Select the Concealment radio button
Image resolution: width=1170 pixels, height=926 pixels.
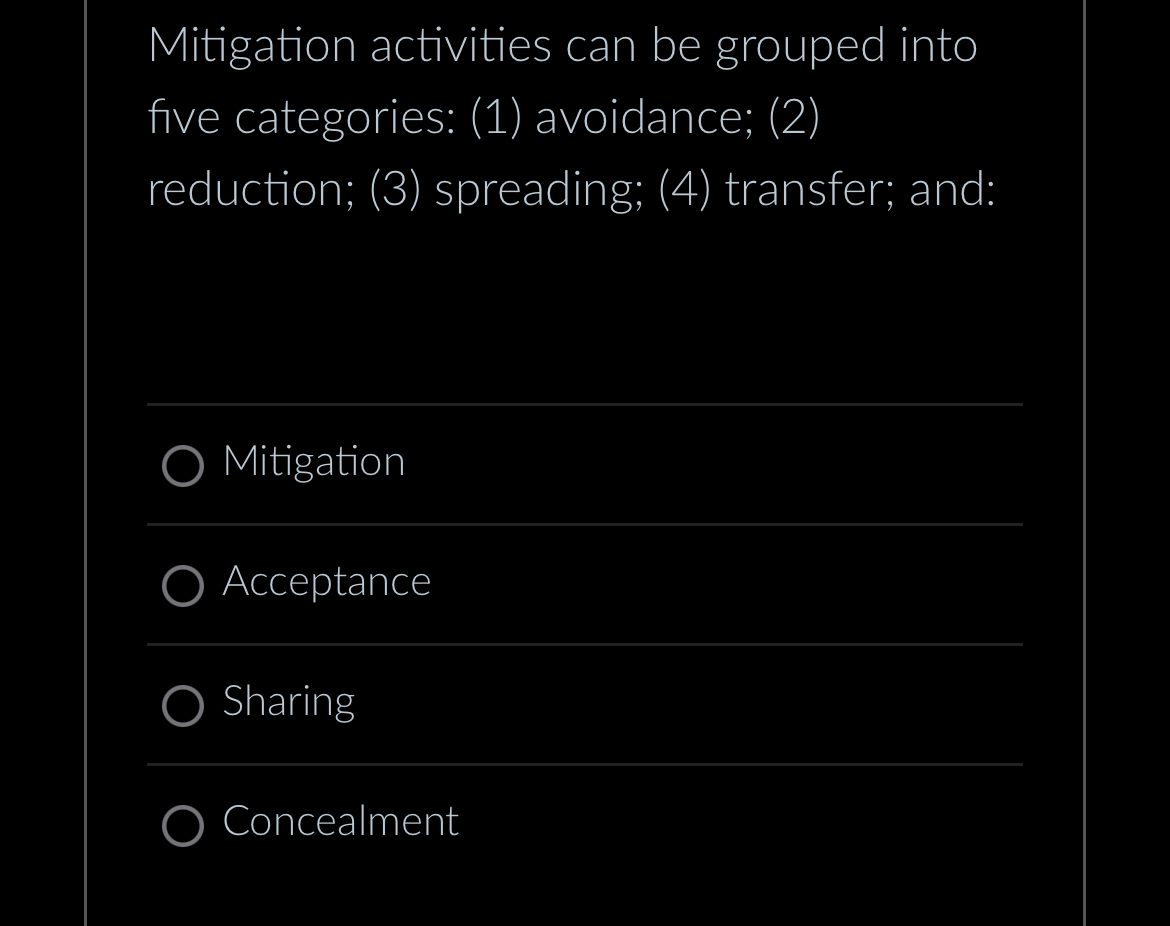[183, 826]
